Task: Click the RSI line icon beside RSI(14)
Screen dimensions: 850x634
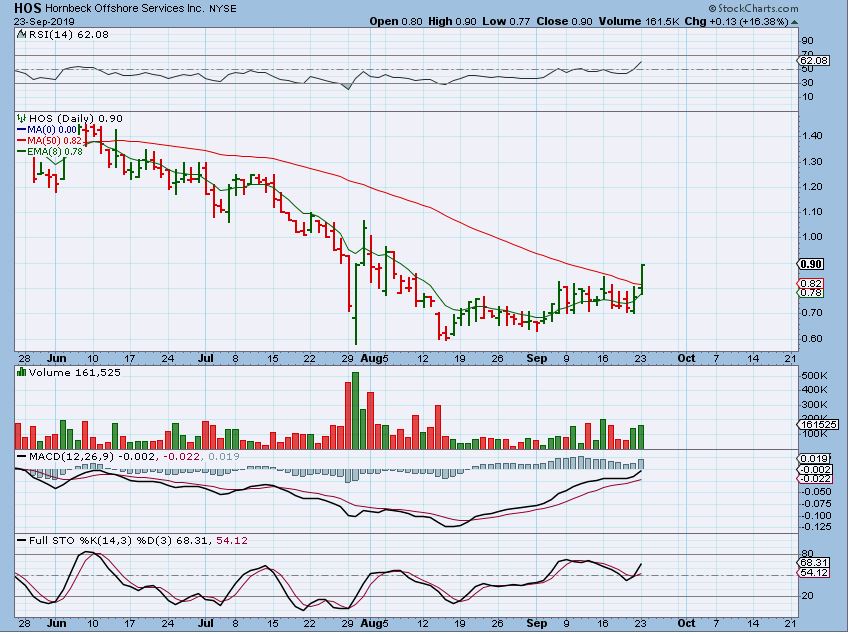Action: pos(21,34)
